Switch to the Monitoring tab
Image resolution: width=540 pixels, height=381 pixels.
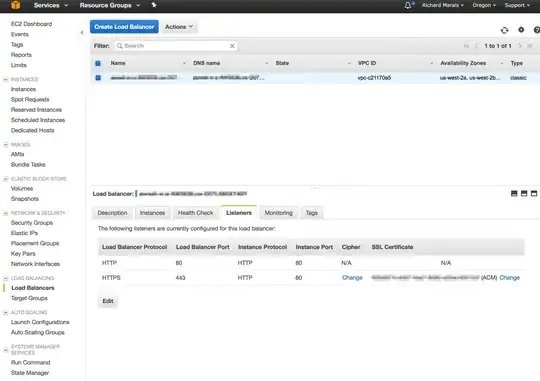(279, 213)
